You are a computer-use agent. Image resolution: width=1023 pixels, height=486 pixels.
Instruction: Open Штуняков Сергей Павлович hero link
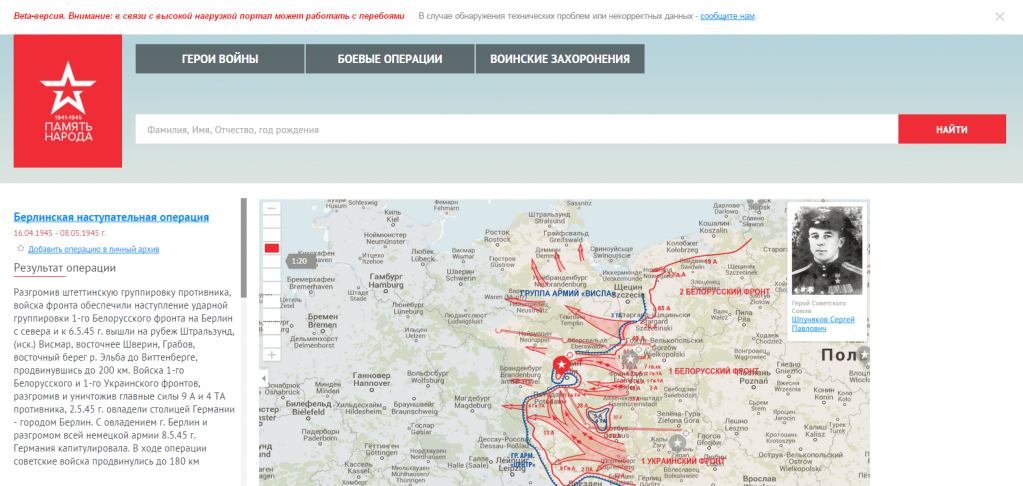[x=825, y=323]
